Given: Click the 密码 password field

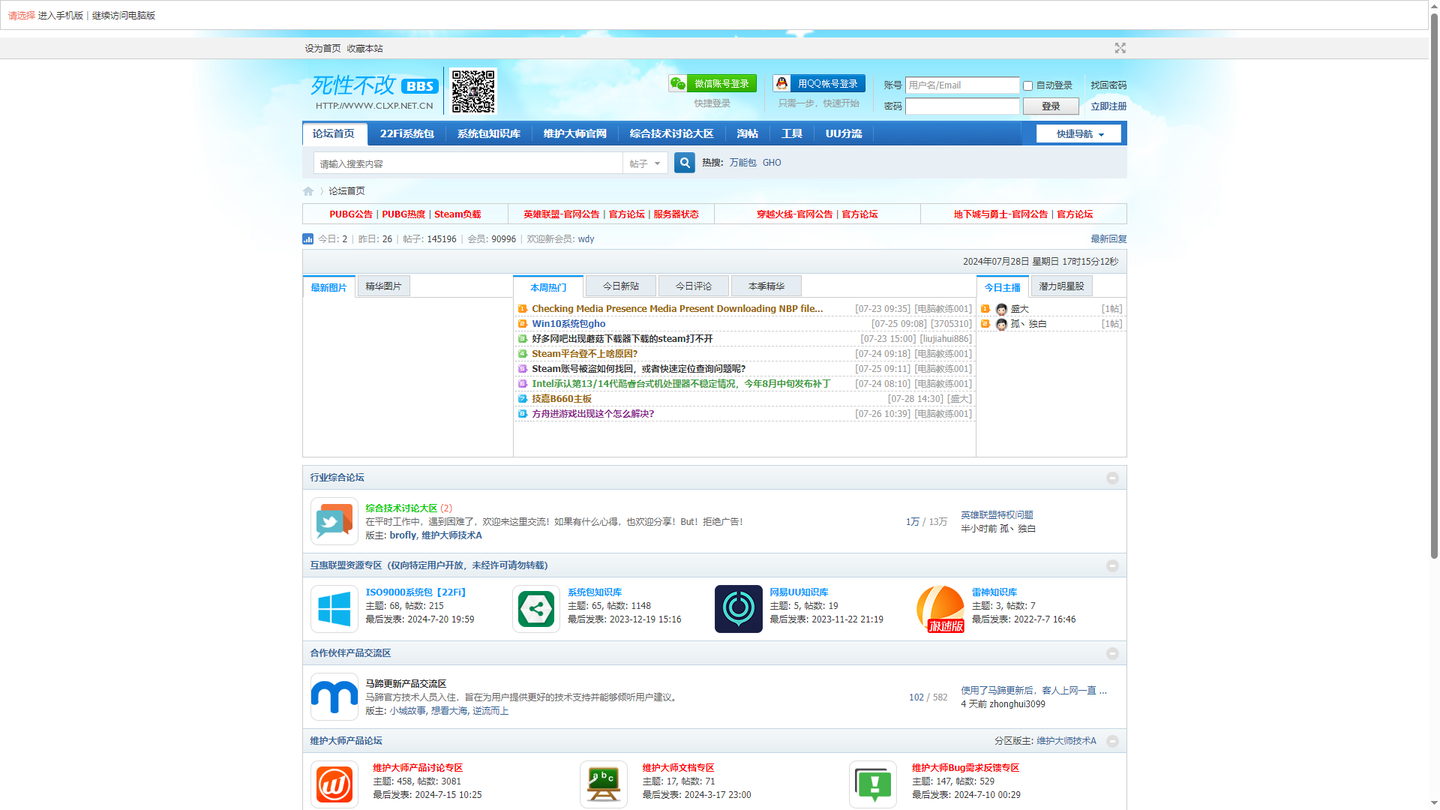Looking at the screenshot, I should pos(962,106).
